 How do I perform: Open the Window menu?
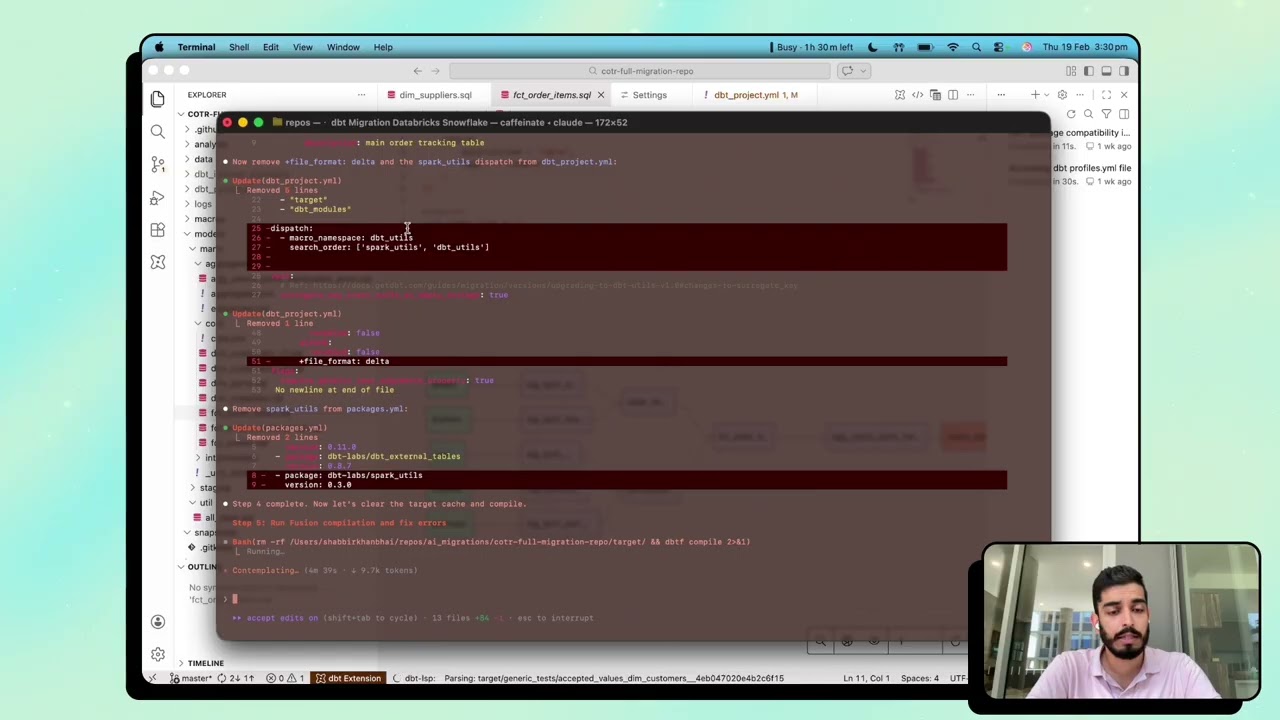pos(343,47)
